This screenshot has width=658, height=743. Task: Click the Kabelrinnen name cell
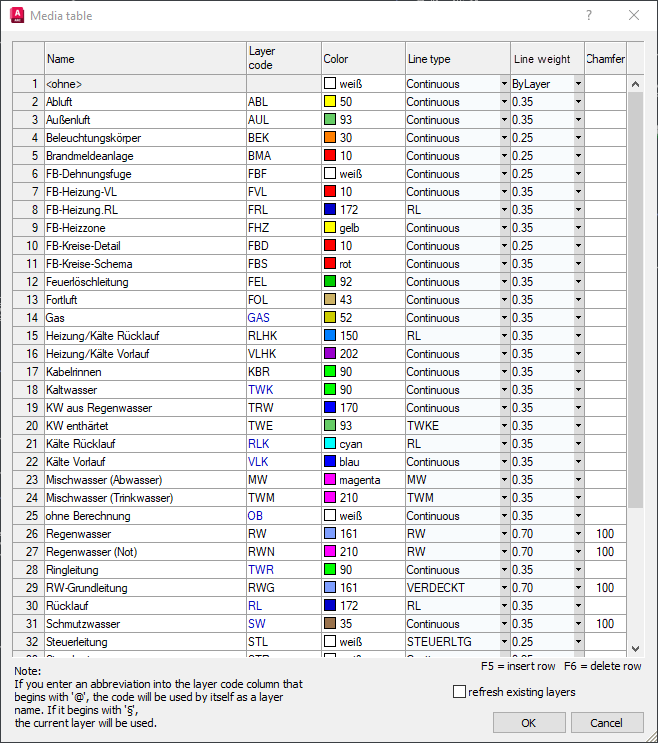(x=145, y=372)
